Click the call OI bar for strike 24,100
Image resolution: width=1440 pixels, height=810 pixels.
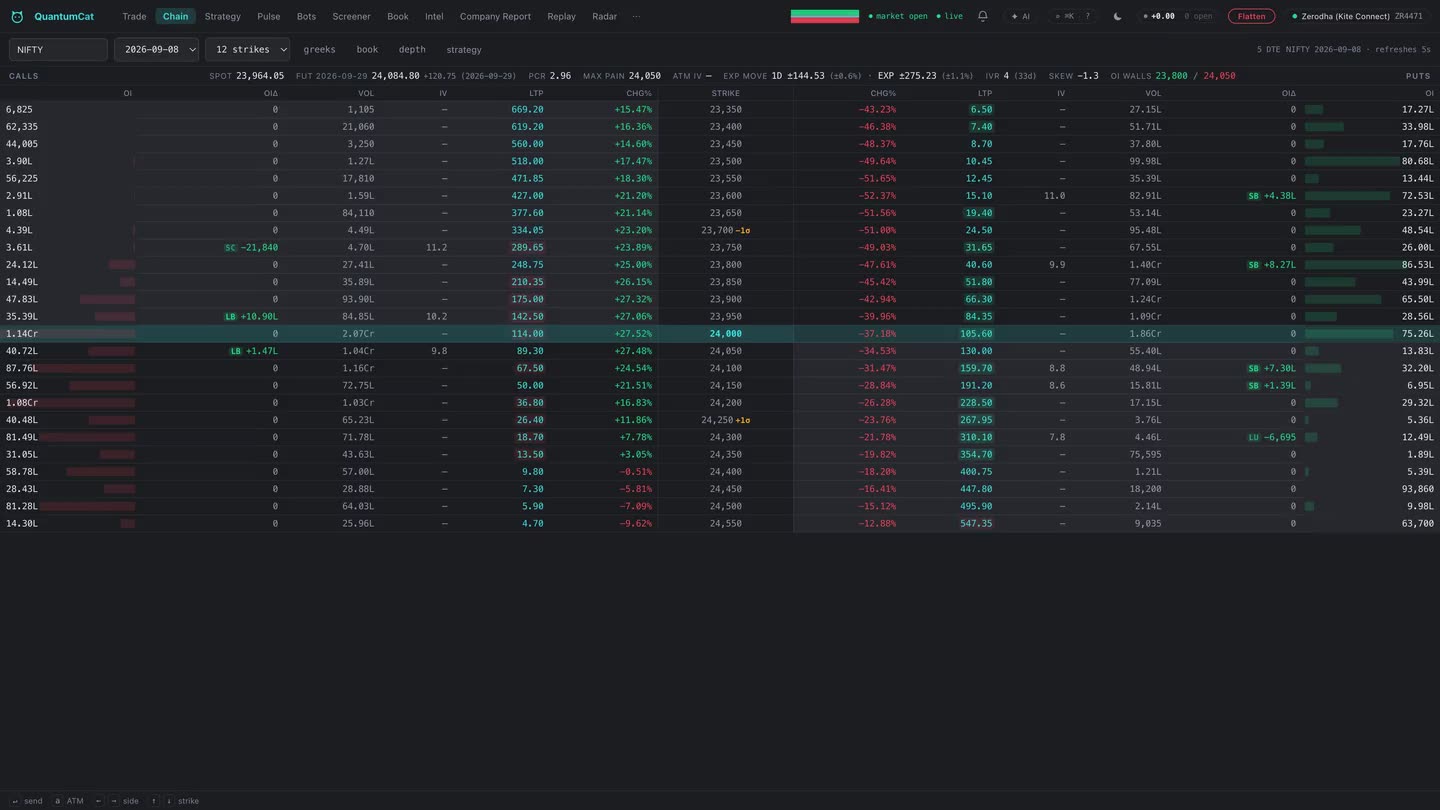click(86, 369)
